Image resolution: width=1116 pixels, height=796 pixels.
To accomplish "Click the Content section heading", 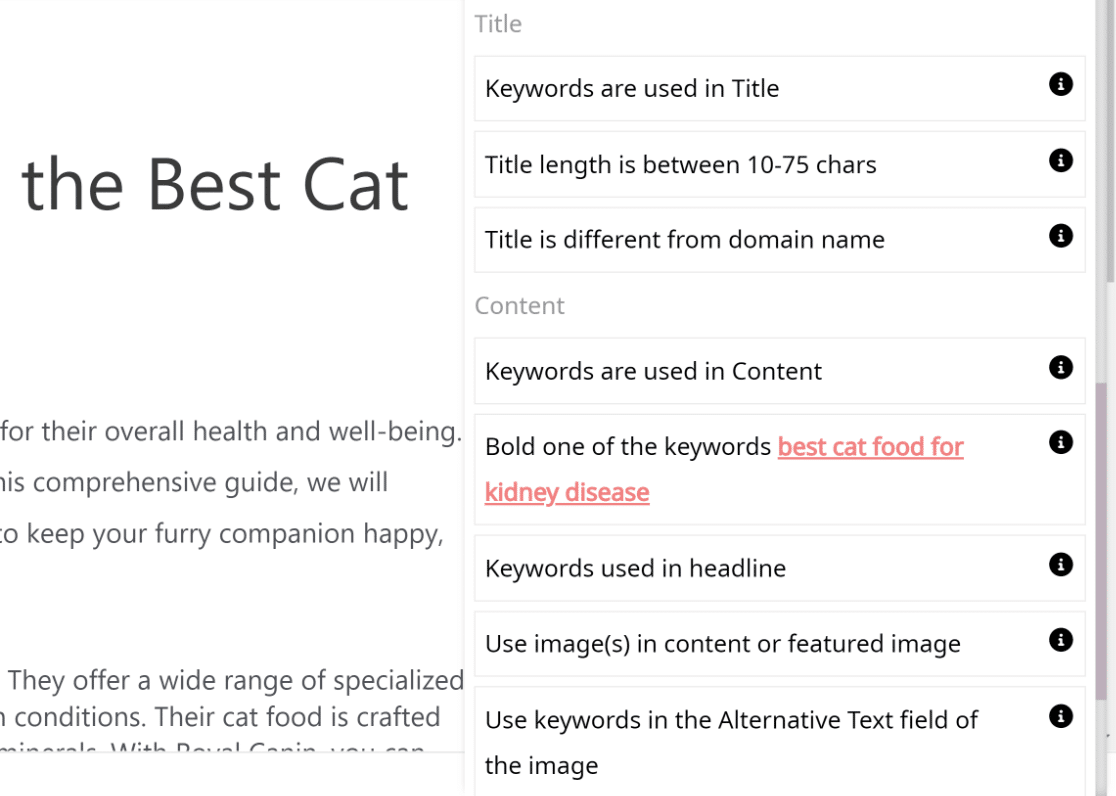I will [x=520, y=305].
